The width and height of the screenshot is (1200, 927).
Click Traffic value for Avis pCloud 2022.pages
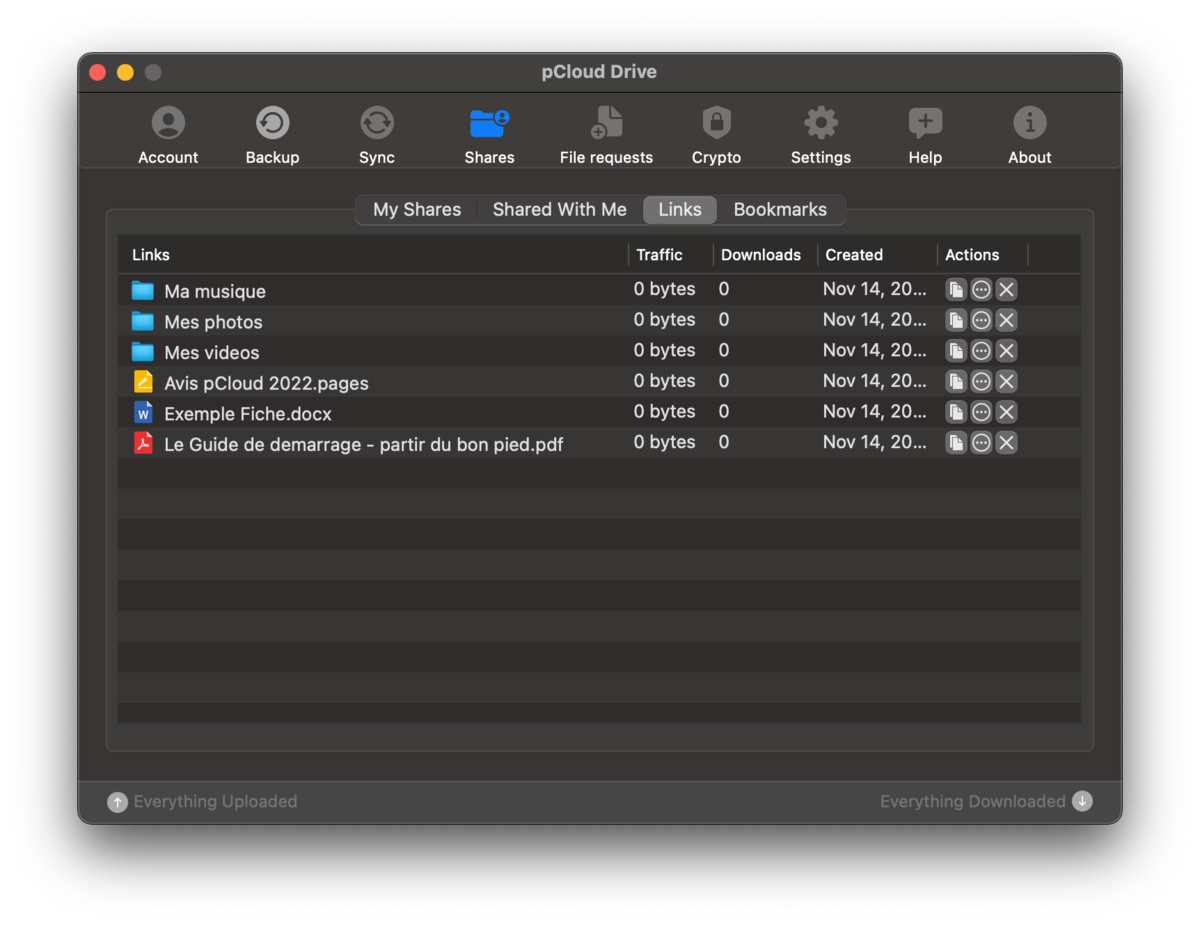coord(664,381)
